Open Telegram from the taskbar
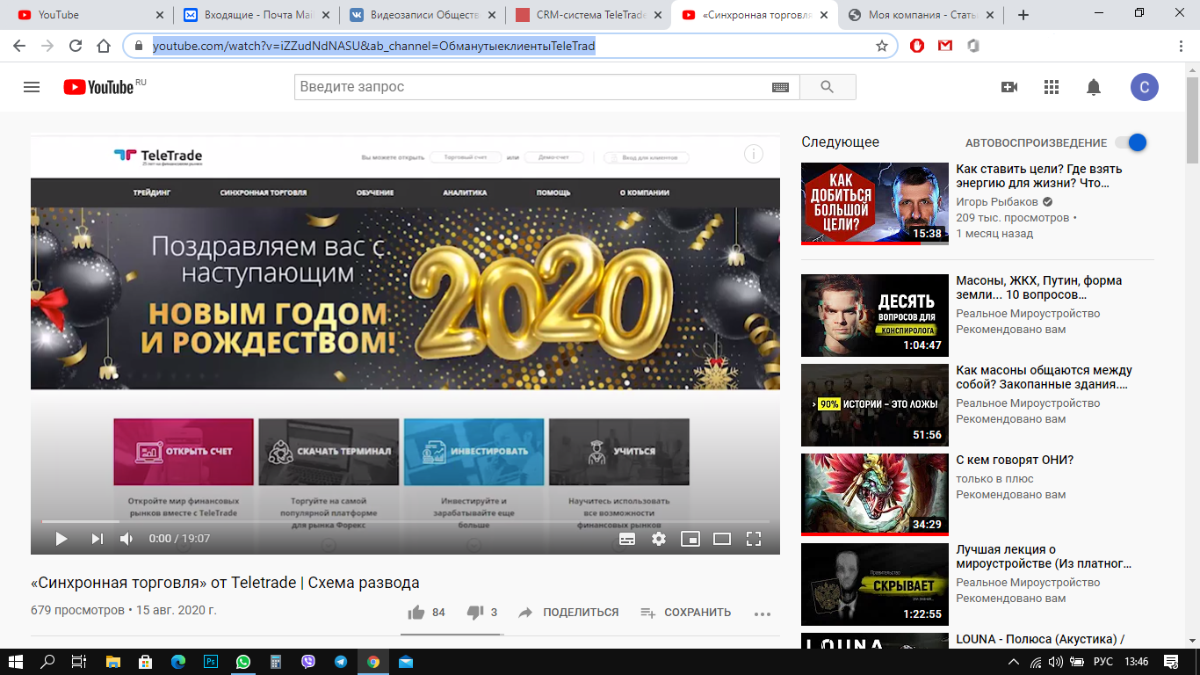This screenshot has height=675, width=1200. tap(341, 661)
